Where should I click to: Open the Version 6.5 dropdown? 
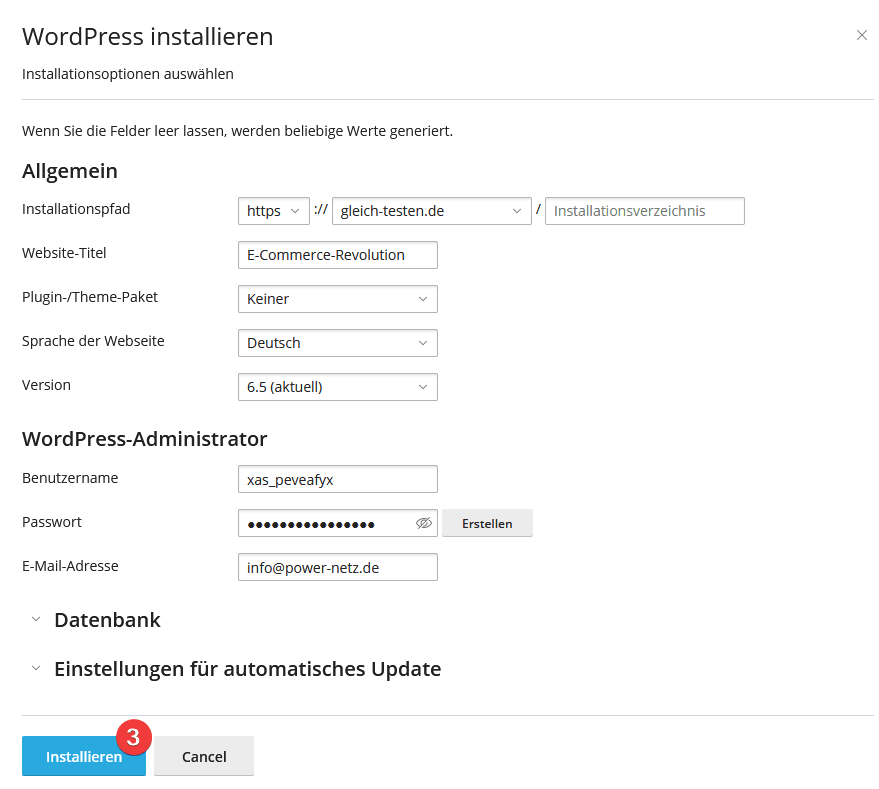pos(337,387)
